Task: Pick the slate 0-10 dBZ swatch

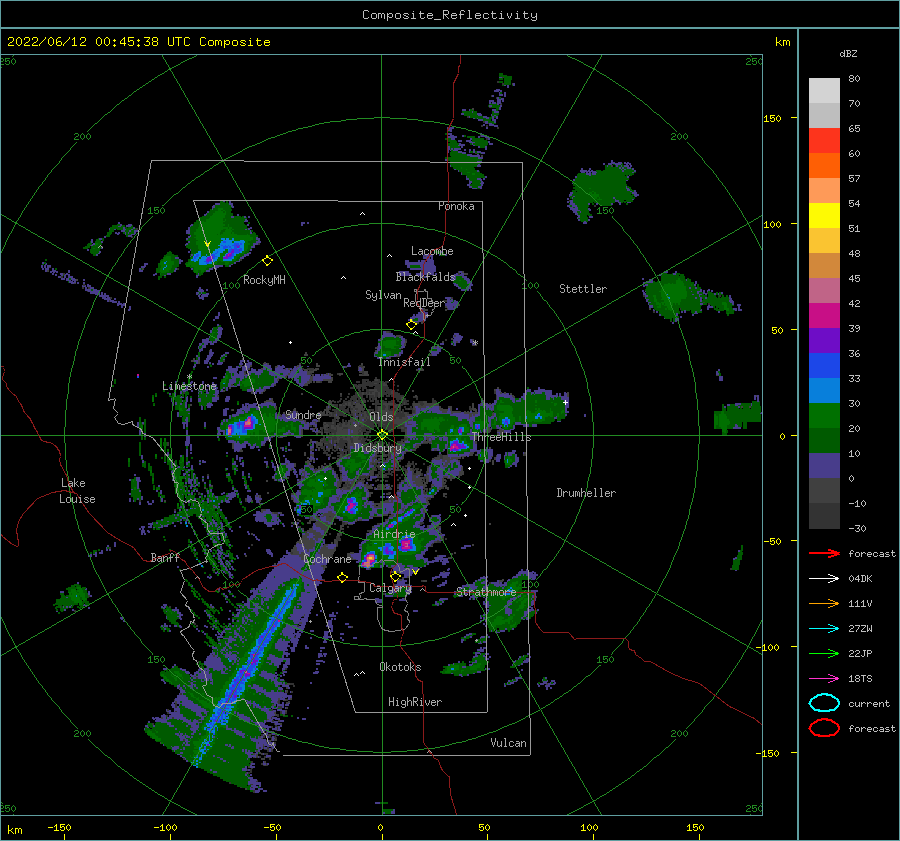Action: [824, 466]
